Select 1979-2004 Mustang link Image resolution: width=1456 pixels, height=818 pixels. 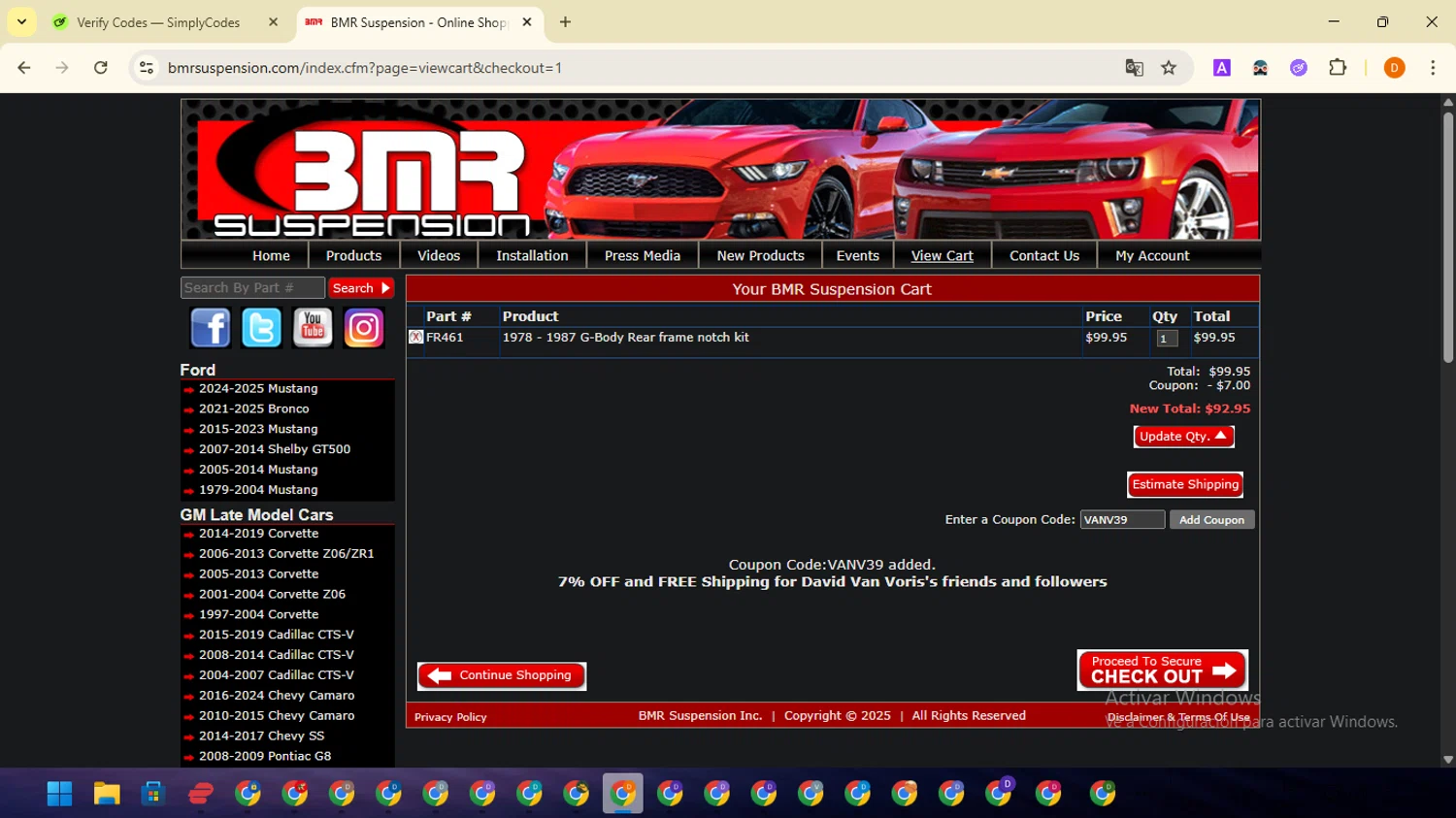[258, 490]
